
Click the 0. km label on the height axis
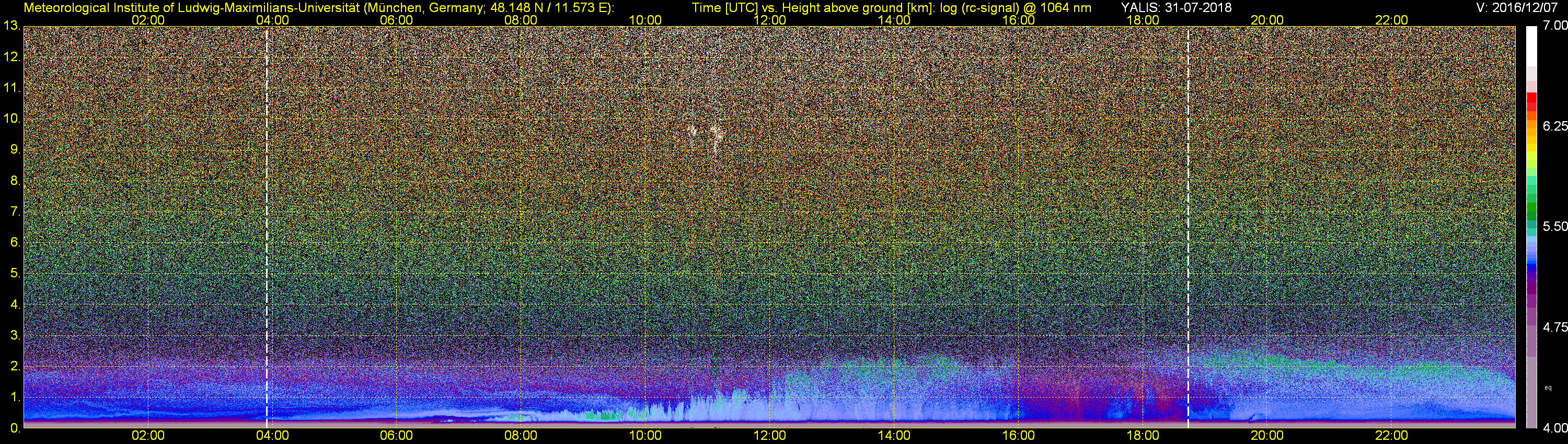coord(15,428)
